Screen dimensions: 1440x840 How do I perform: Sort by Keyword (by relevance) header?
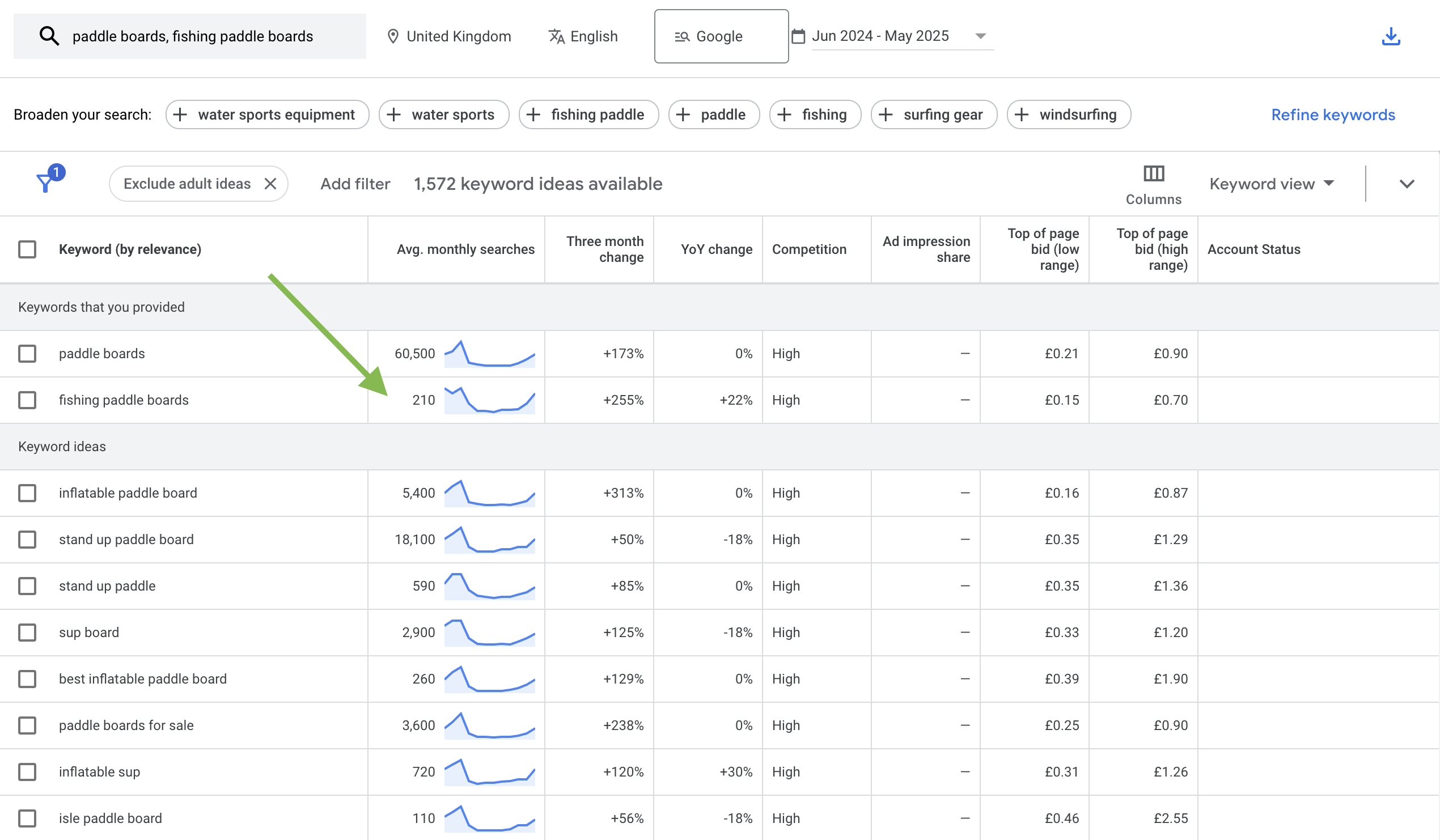(x=130, y=250)
